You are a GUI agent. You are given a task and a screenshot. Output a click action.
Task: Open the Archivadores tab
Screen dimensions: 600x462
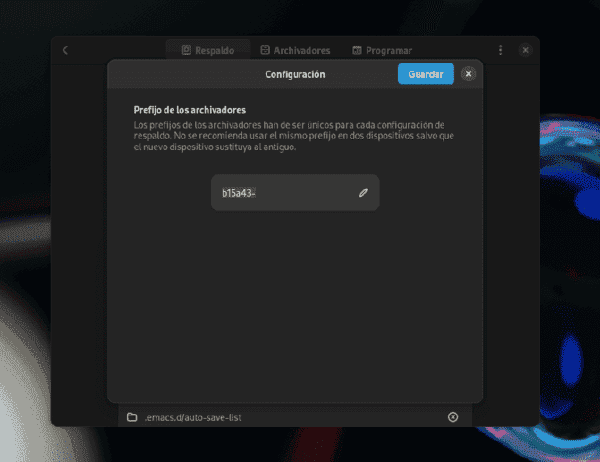coord(295,50)
